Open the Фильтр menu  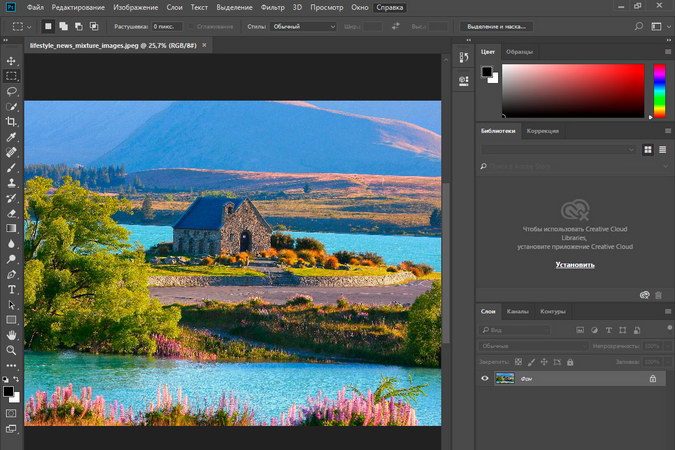(272, 7)
